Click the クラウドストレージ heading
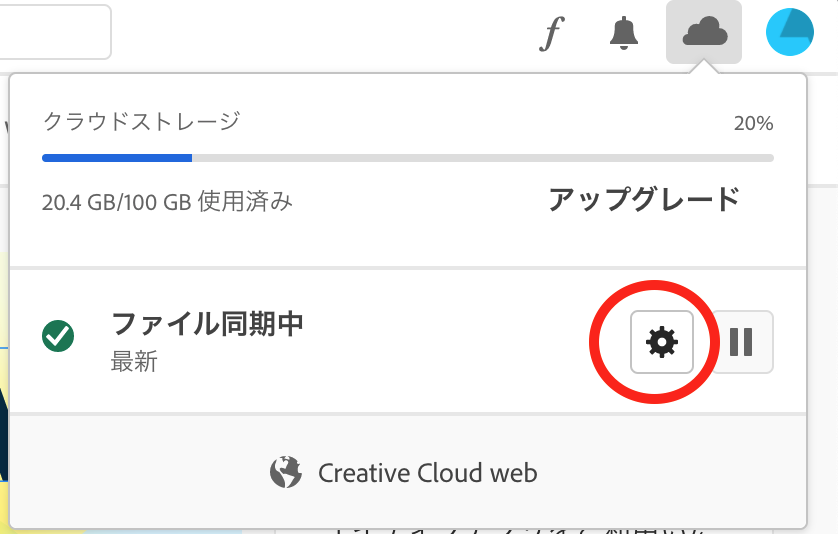838x534 pixels. click(x=141, y=122)
